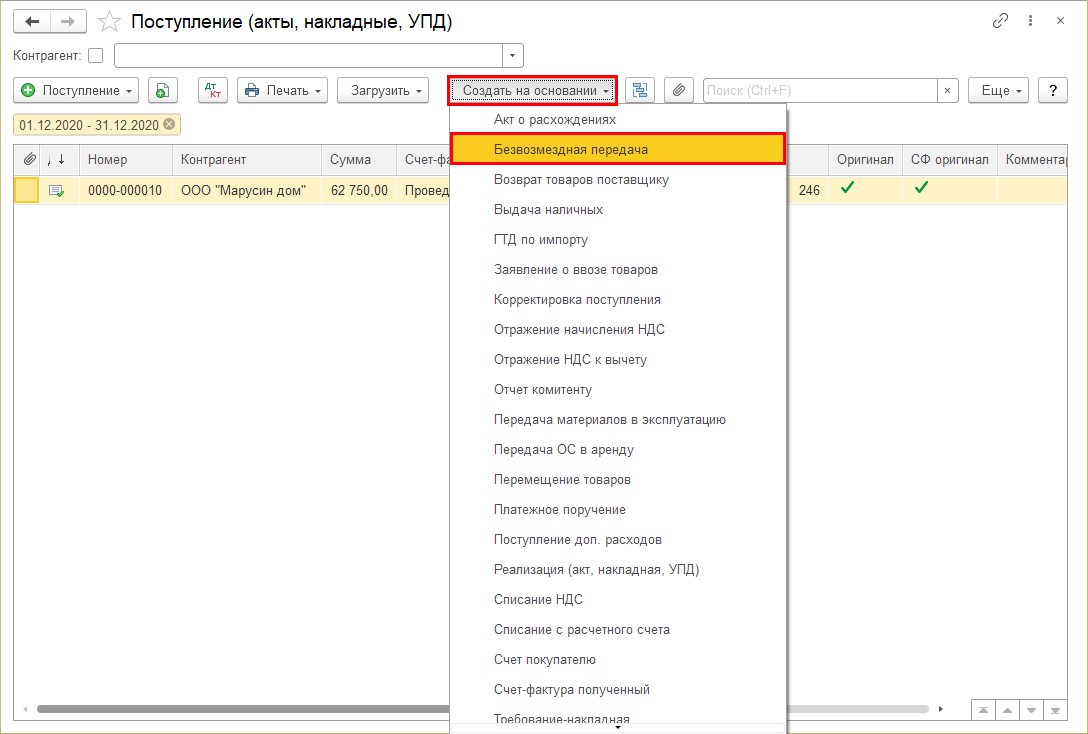
Task: Click the Номер column header
Action: (x=126, y=160)
